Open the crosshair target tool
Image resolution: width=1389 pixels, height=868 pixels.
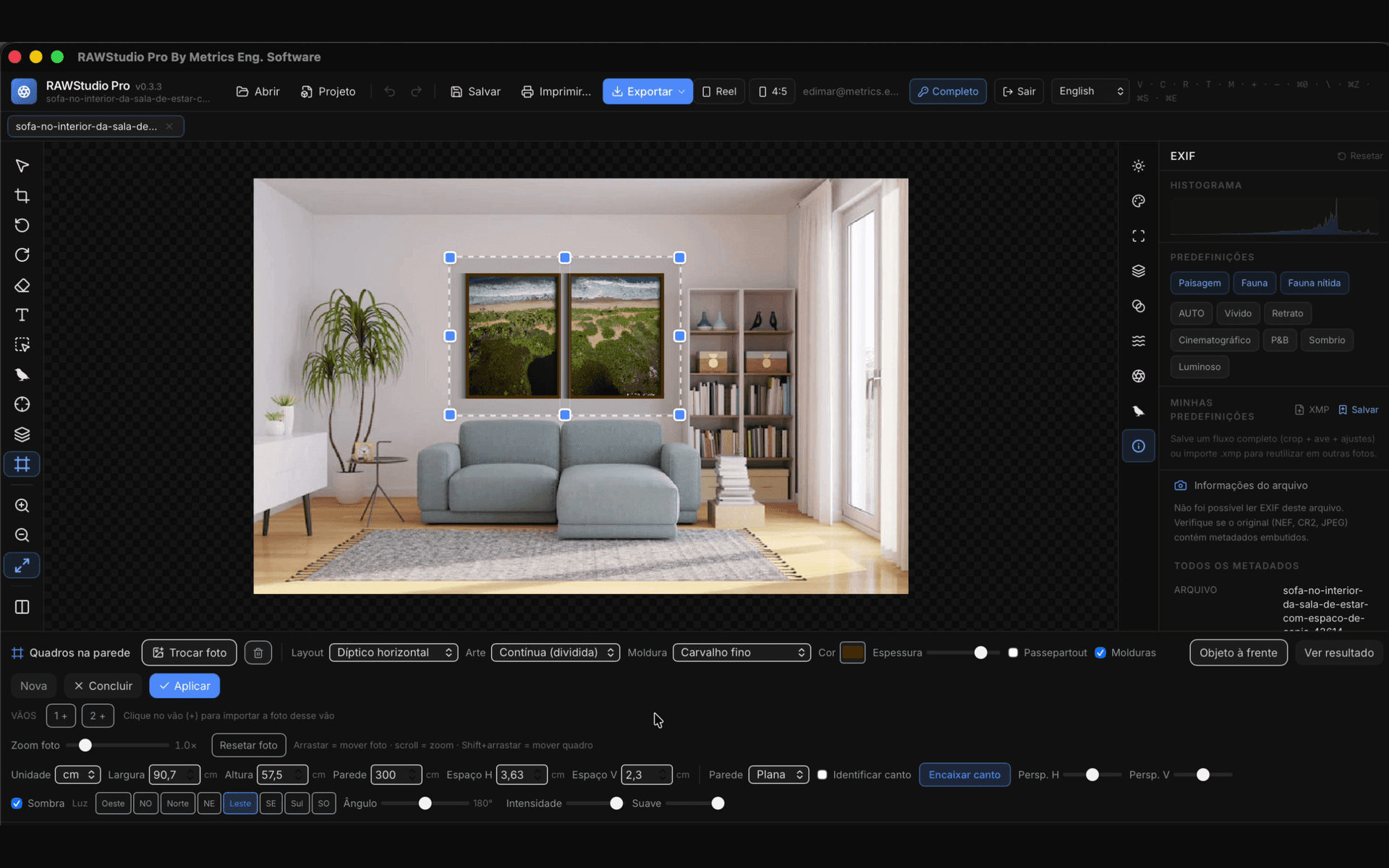click(x=22, y=404)
